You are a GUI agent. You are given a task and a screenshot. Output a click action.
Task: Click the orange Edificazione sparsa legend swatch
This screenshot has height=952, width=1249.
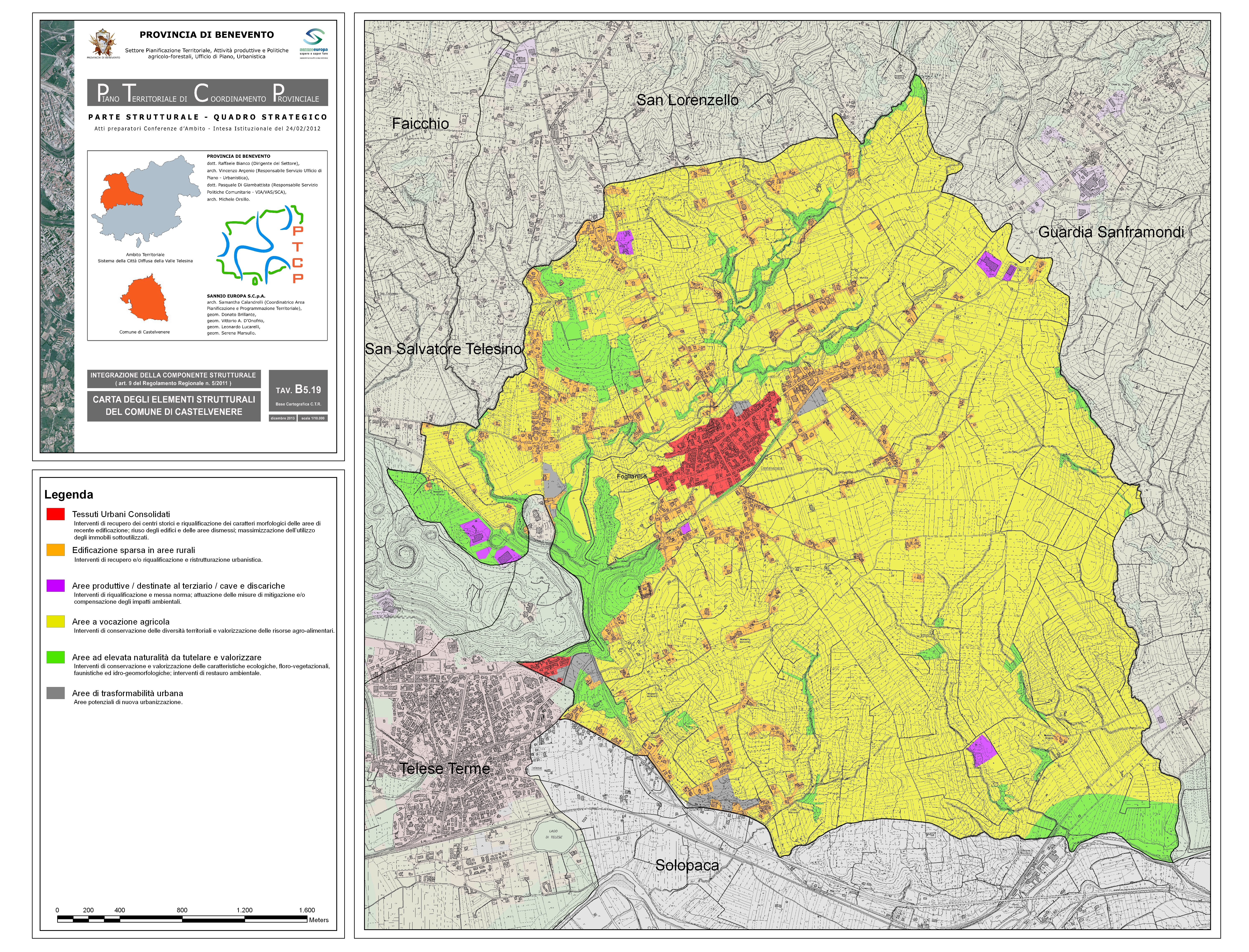56,550
